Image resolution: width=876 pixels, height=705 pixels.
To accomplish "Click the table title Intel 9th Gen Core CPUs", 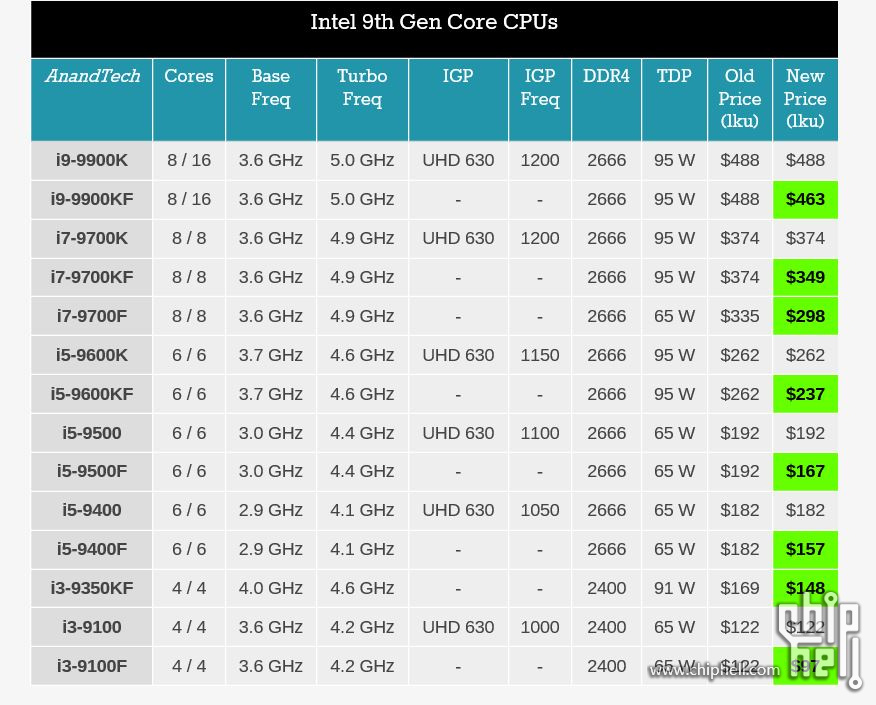I will pyautogui.click(x=434, y=22).
